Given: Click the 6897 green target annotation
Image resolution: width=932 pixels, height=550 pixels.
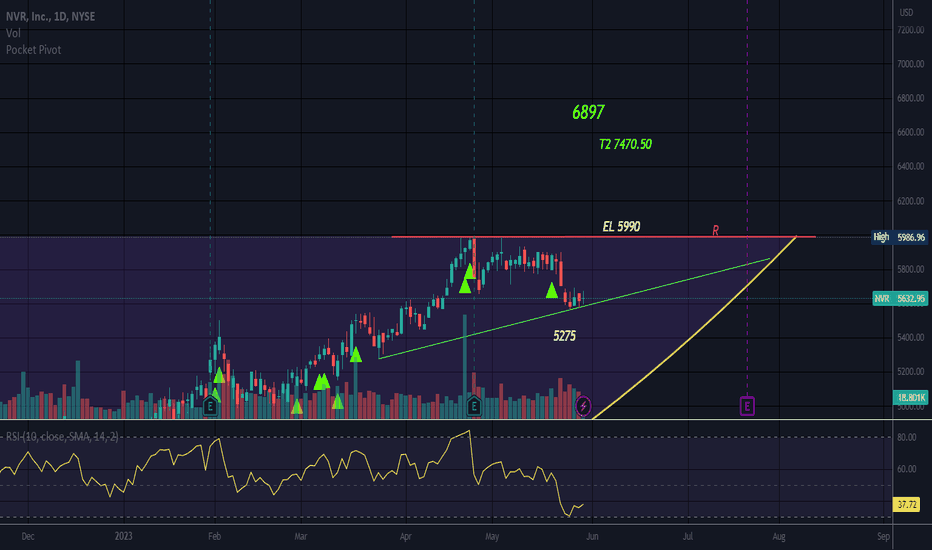Looking at the screenshot, I should pyautogui.click(x=588, y=112).
